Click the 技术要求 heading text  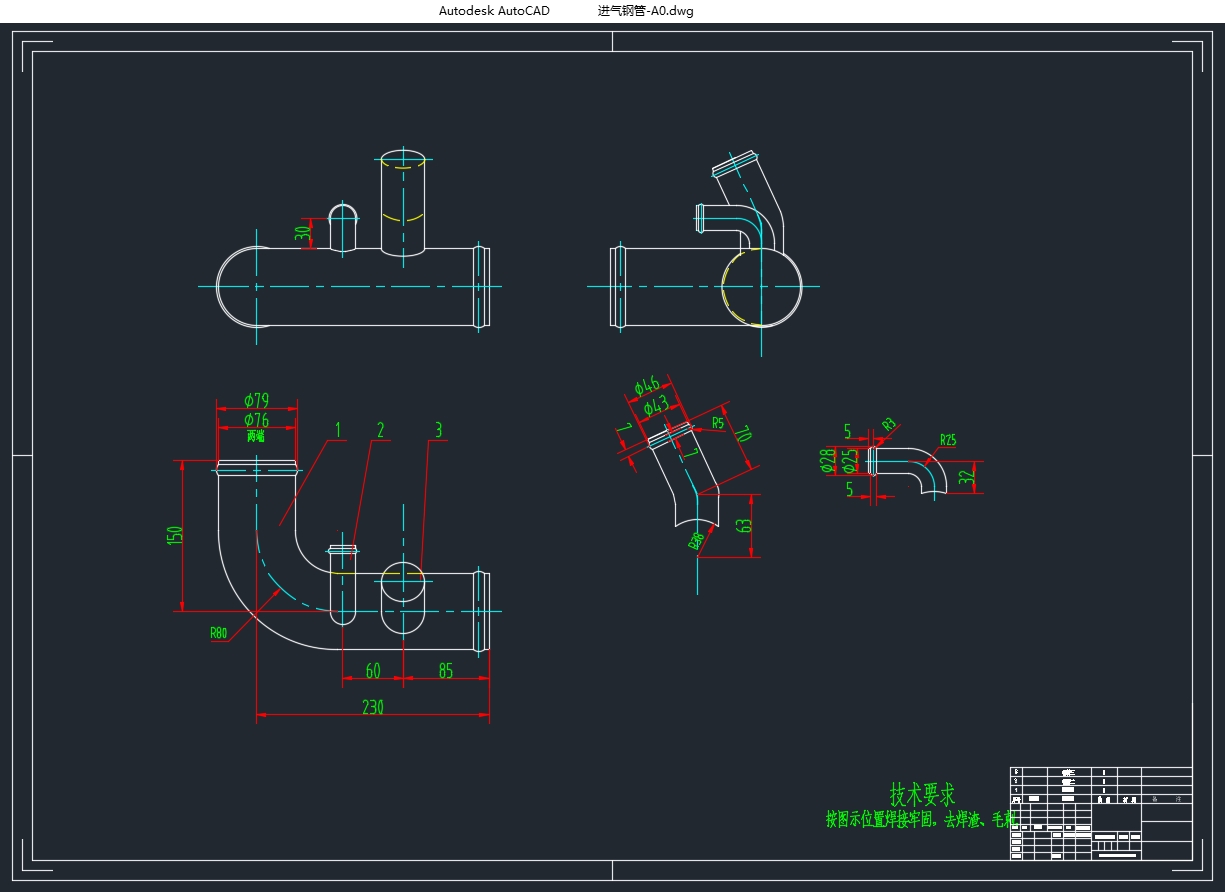click(x=922, y=795)
